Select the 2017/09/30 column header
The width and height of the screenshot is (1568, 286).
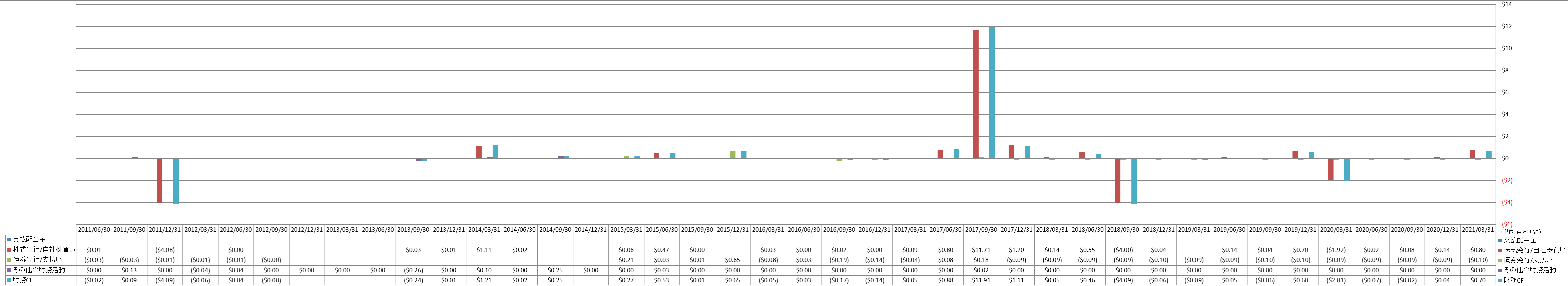pyautogui.click(x=981, y=230)
